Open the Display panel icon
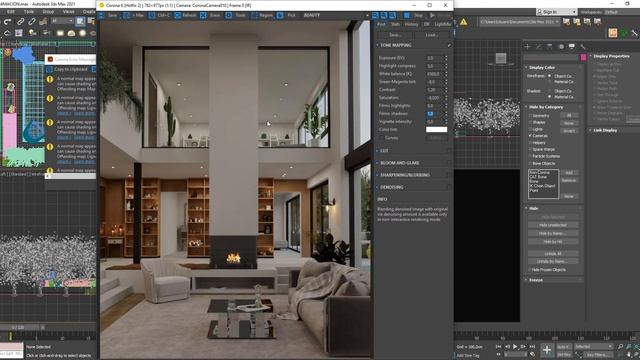 pos(572,47)
